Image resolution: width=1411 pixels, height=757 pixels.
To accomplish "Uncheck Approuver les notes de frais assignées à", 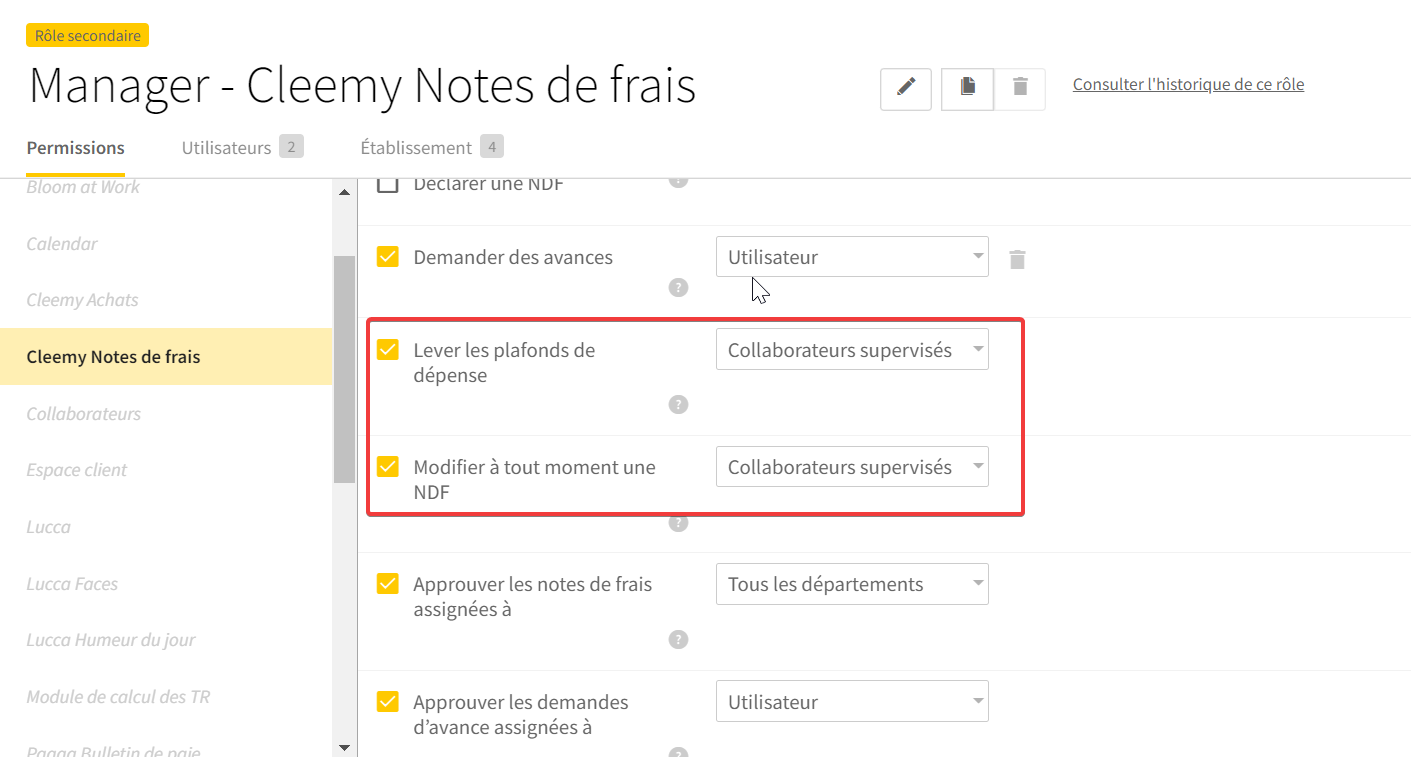I will [x=387, y=584].
